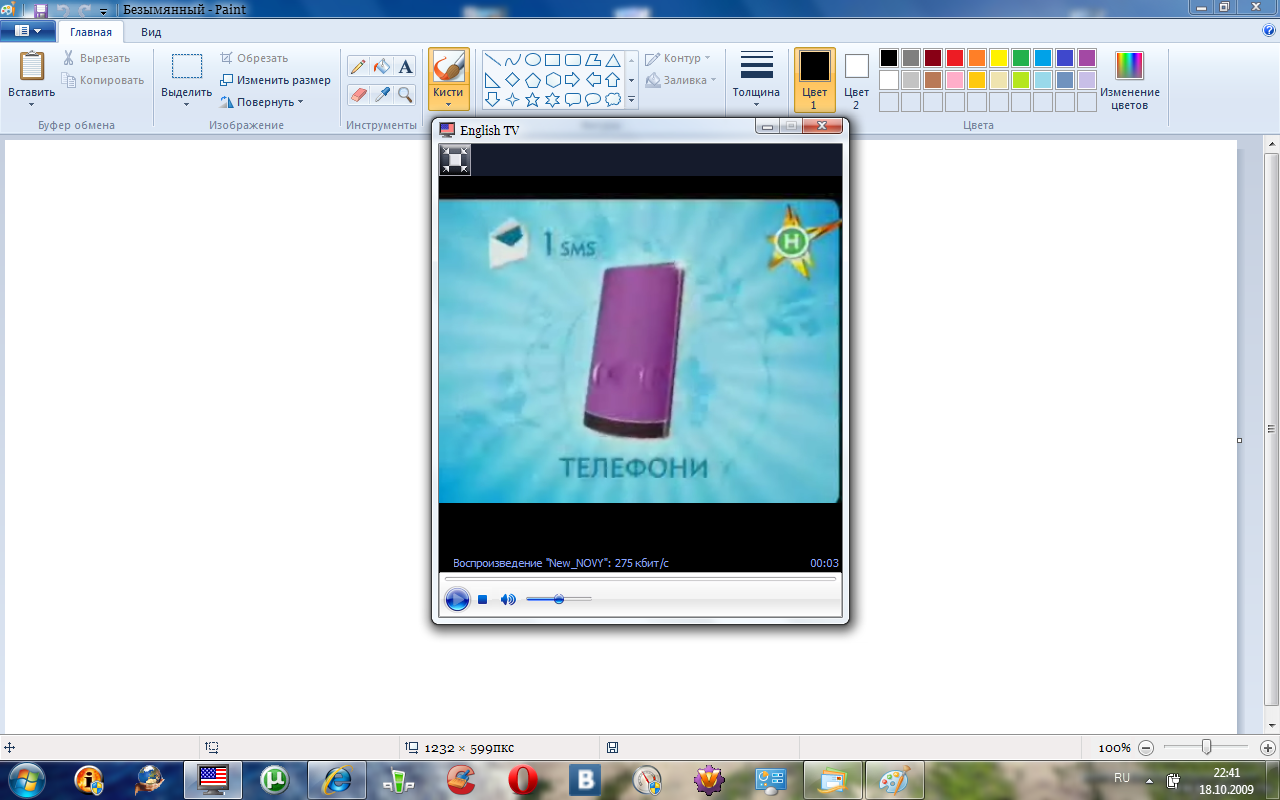
Task: Click Изменить размер button
Action: (x=275, y=80)
